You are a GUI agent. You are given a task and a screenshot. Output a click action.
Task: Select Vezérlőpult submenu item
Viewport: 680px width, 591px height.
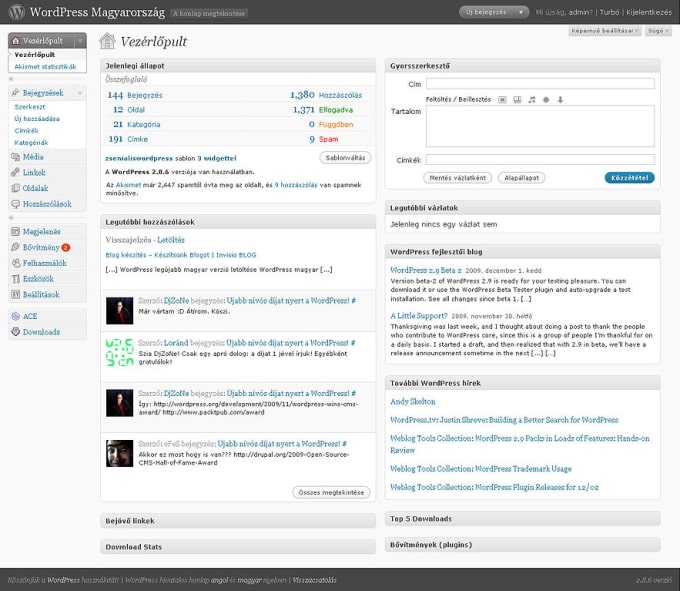[x=35, y=55]
